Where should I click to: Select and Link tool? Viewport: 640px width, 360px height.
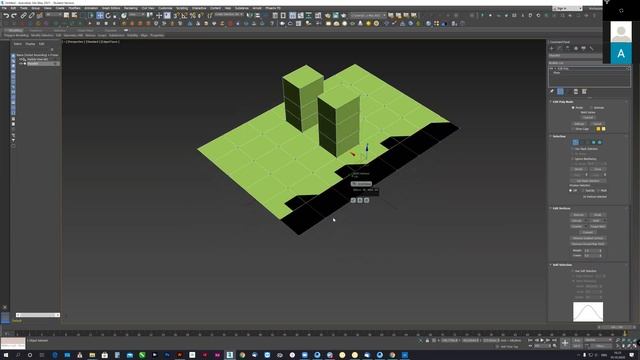(23, 16)
